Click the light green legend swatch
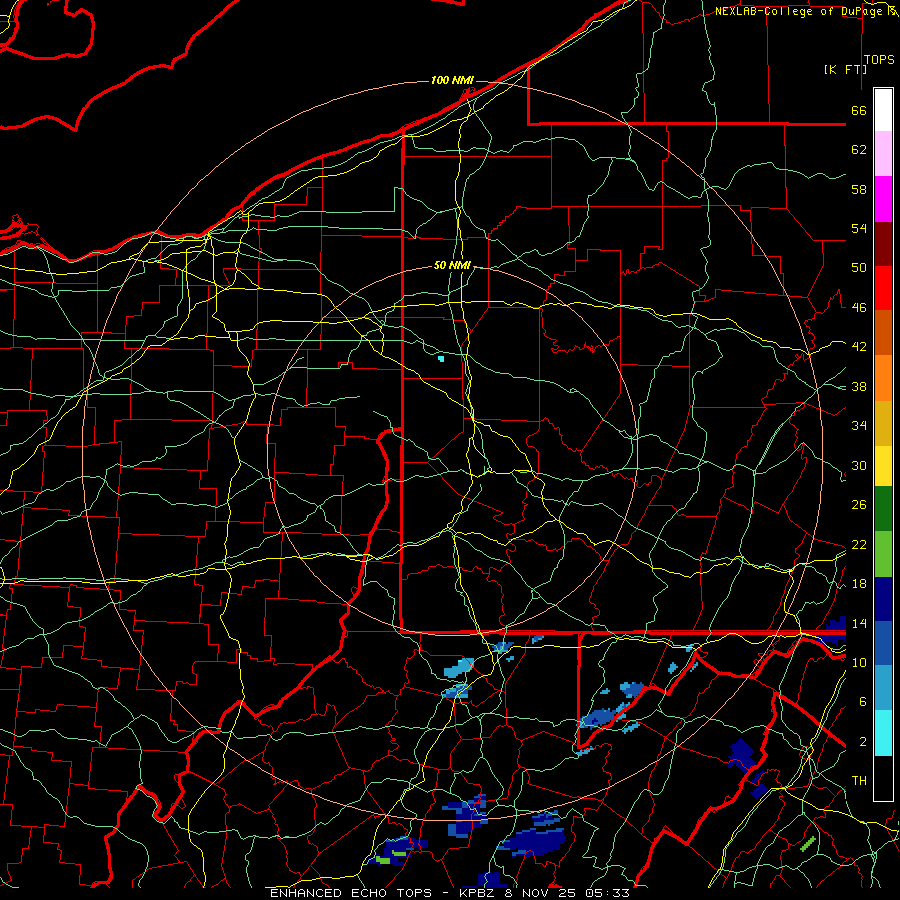Viewport: 900px width, 900px height. coord(883,554)
